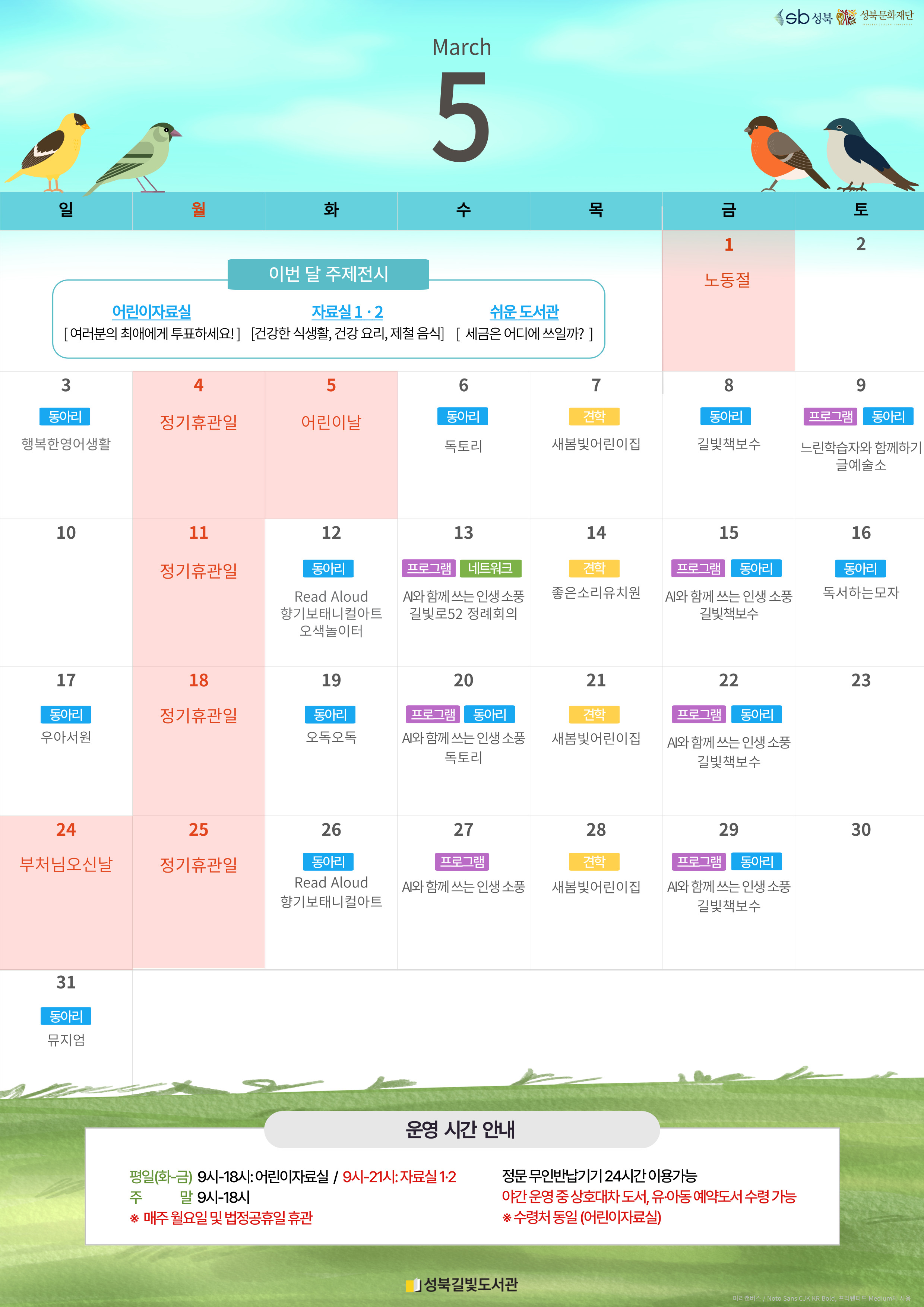Select the 금 weekday column header
The width and height of the screenshot is (924, 1307).
(x=728, y=210)
